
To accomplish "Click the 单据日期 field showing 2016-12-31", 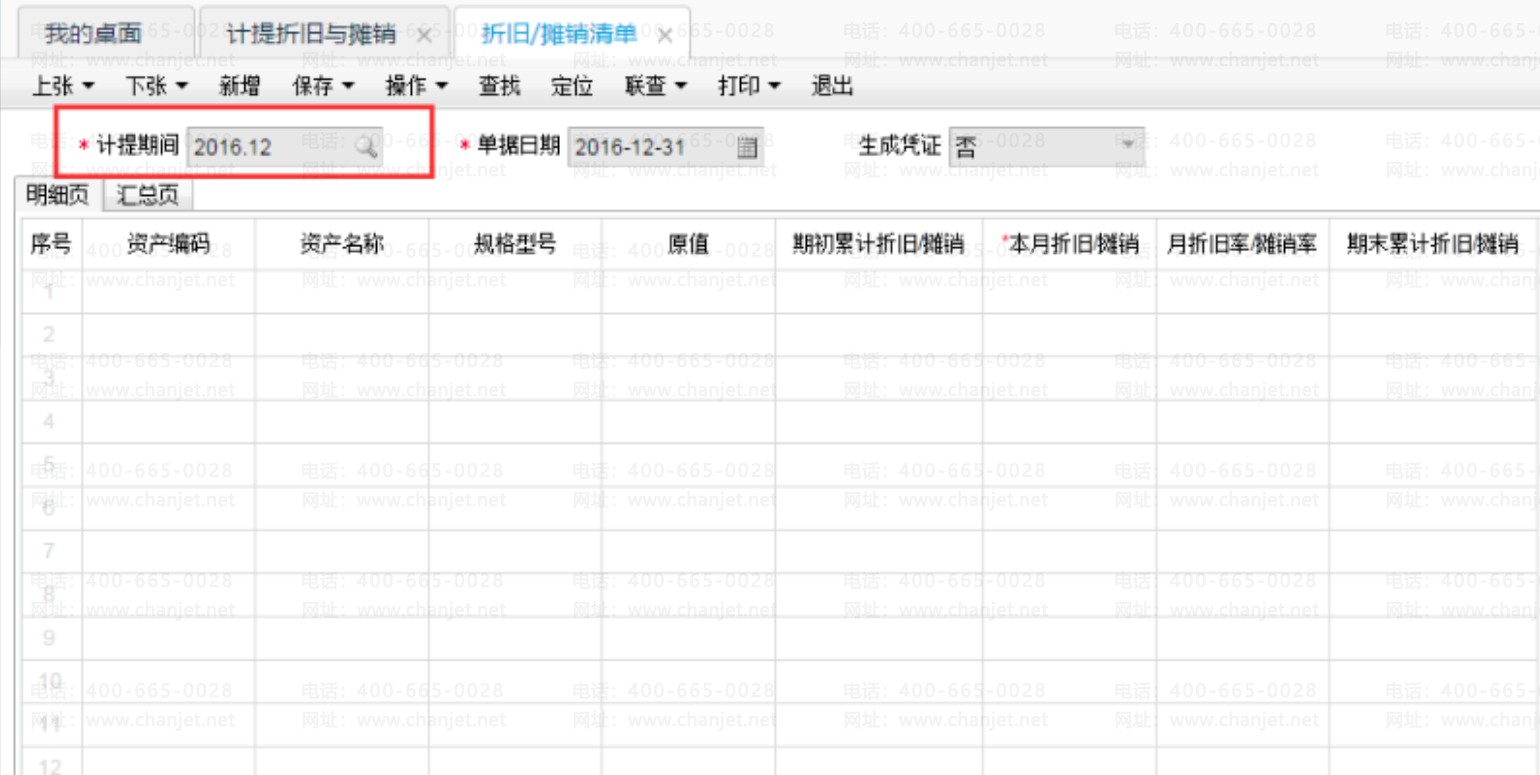I will click(x=665, y=147).
